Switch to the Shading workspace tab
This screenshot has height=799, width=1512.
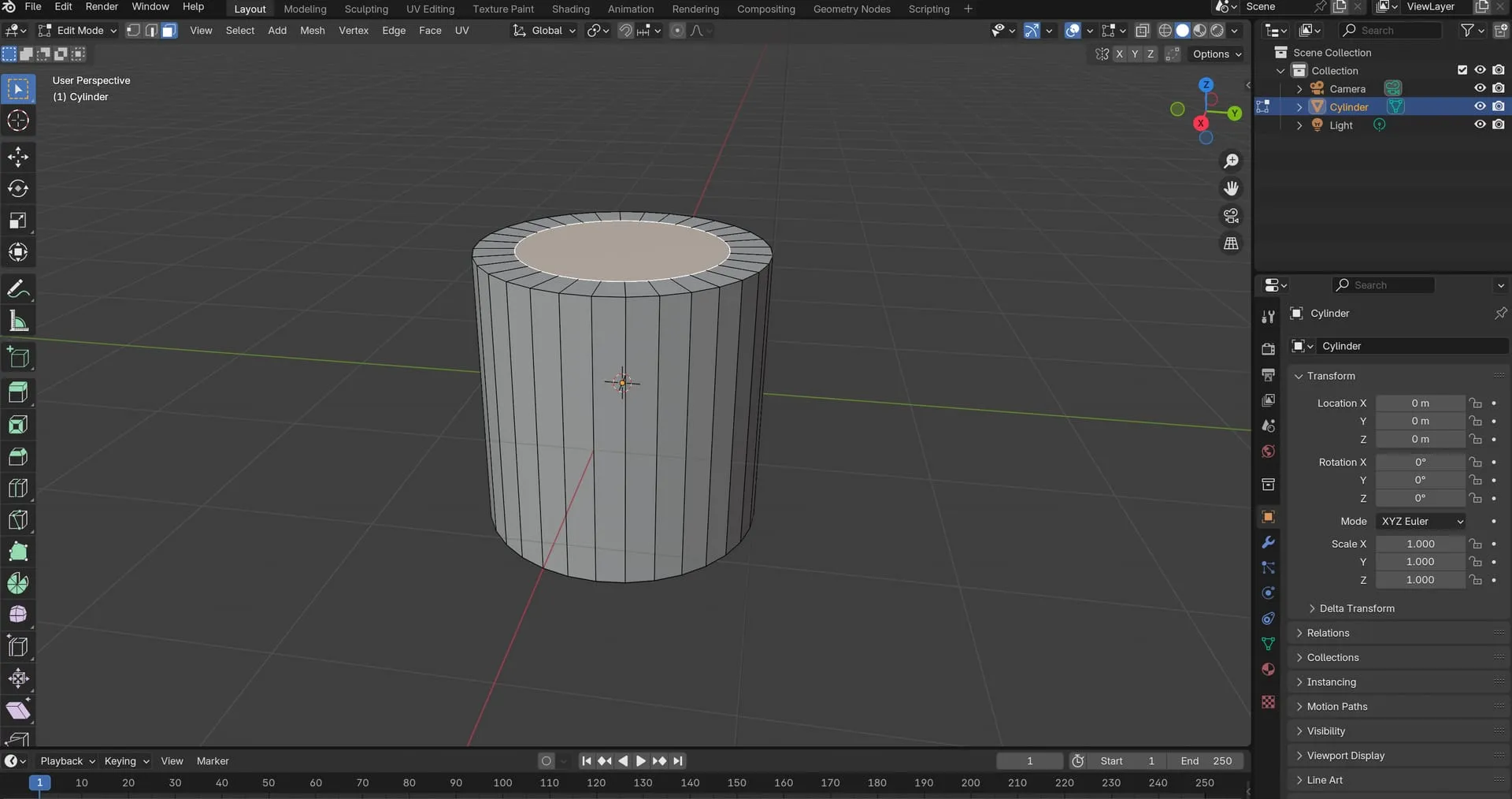pyautogui.click(x=570, y=9)
